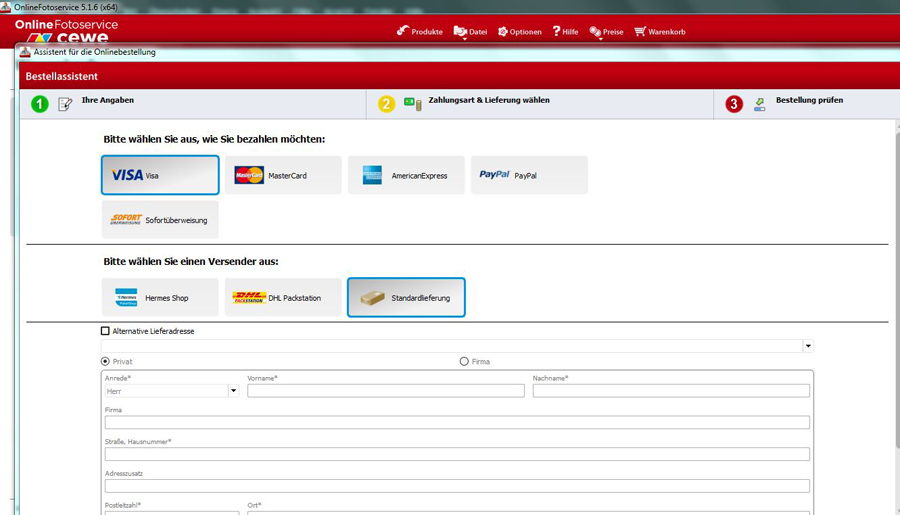The height and width of the screenshot is (515, 900).
Task: Select the Privat radio button
Action: coord(105,361)
